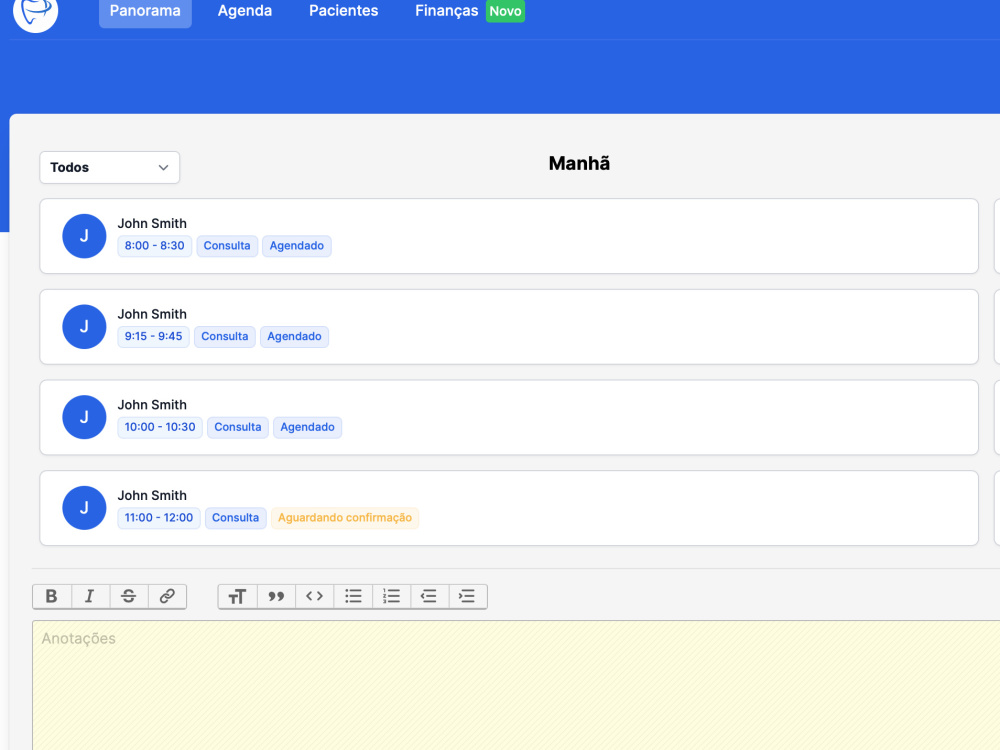
Task: Click Consulta tag on 9:15 appointment
Action: click(224, 337)
